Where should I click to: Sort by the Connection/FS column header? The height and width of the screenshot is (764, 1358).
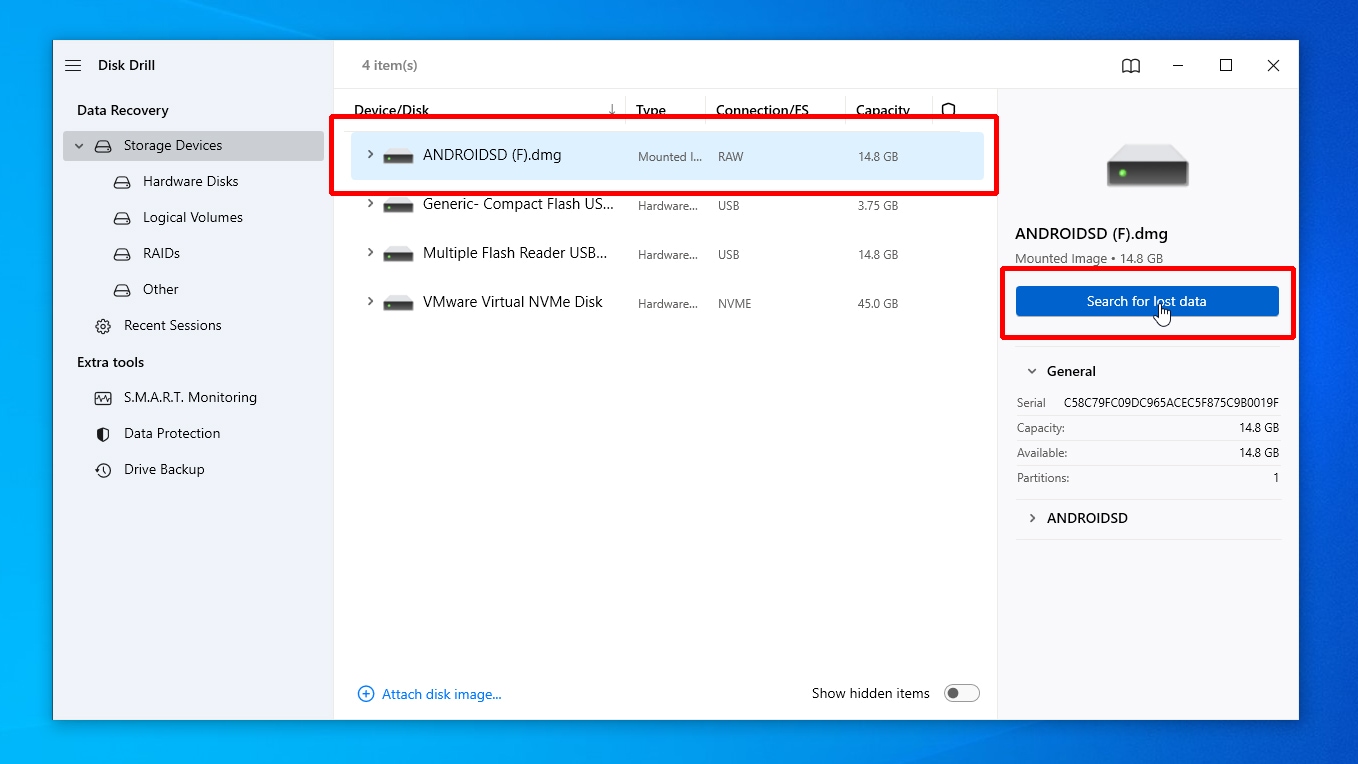762,110
